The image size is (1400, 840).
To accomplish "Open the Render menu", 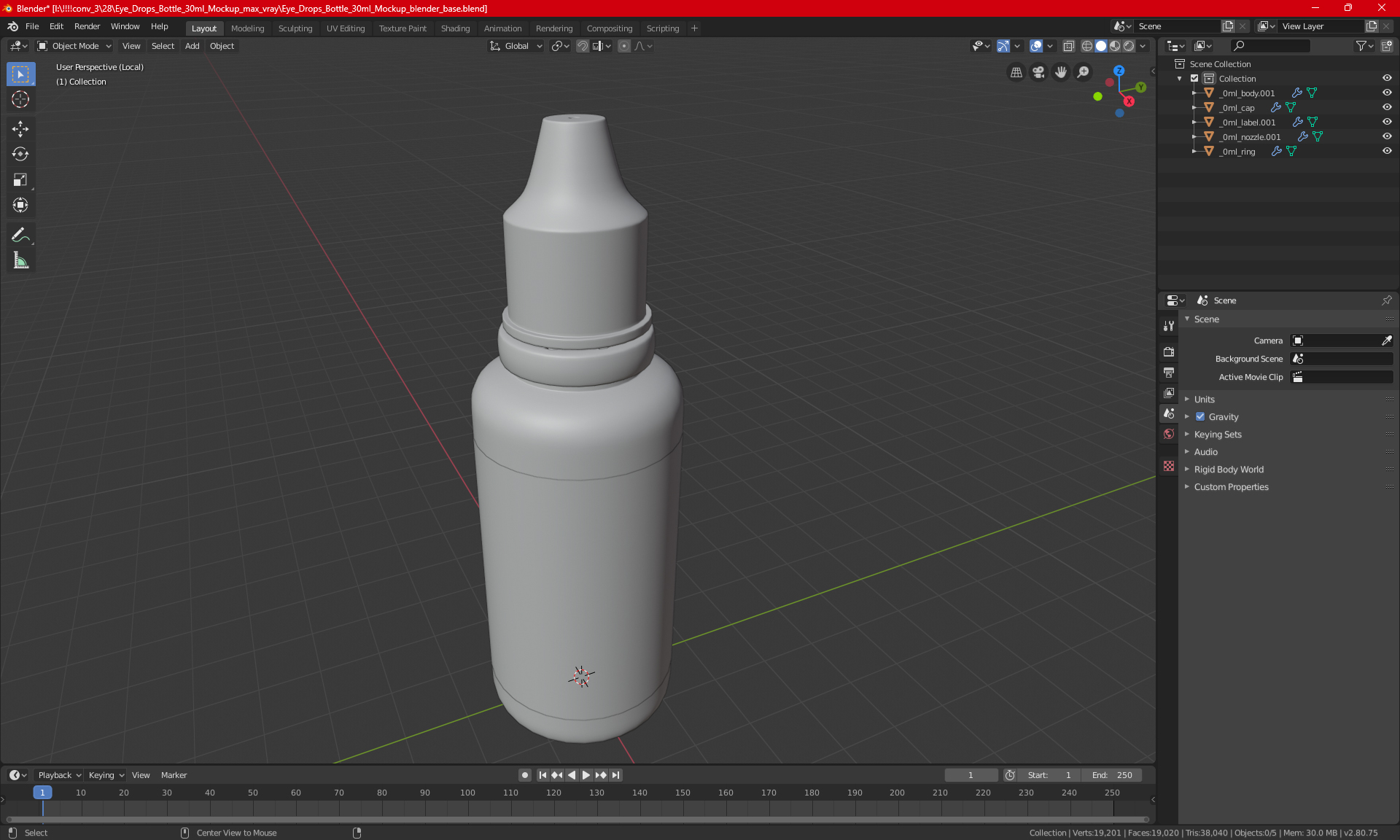I will coord(87,26).
